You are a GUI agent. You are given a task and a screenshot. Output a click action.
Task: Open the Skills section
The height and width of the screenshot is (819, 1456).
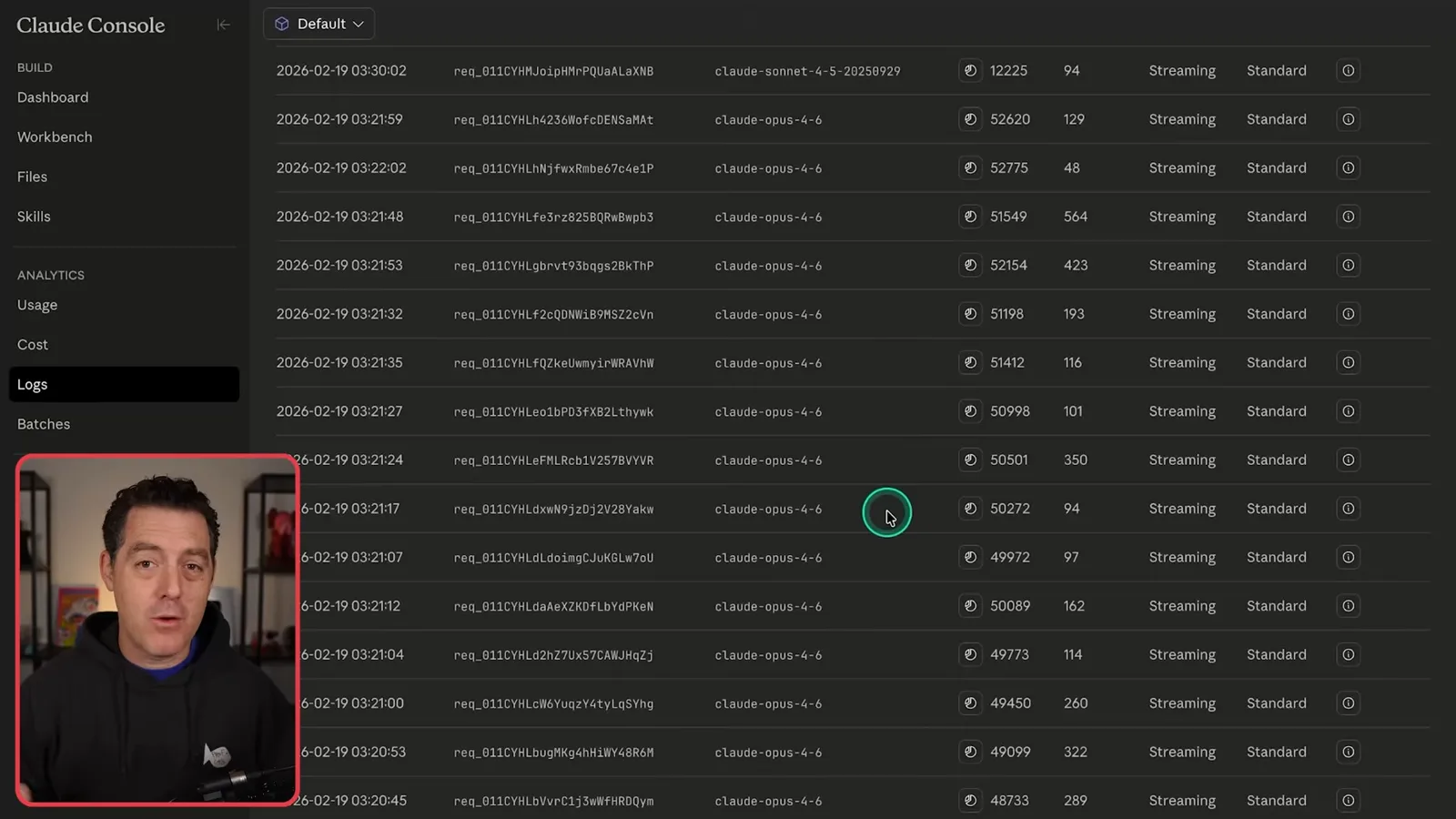click(x=34, y=217)
